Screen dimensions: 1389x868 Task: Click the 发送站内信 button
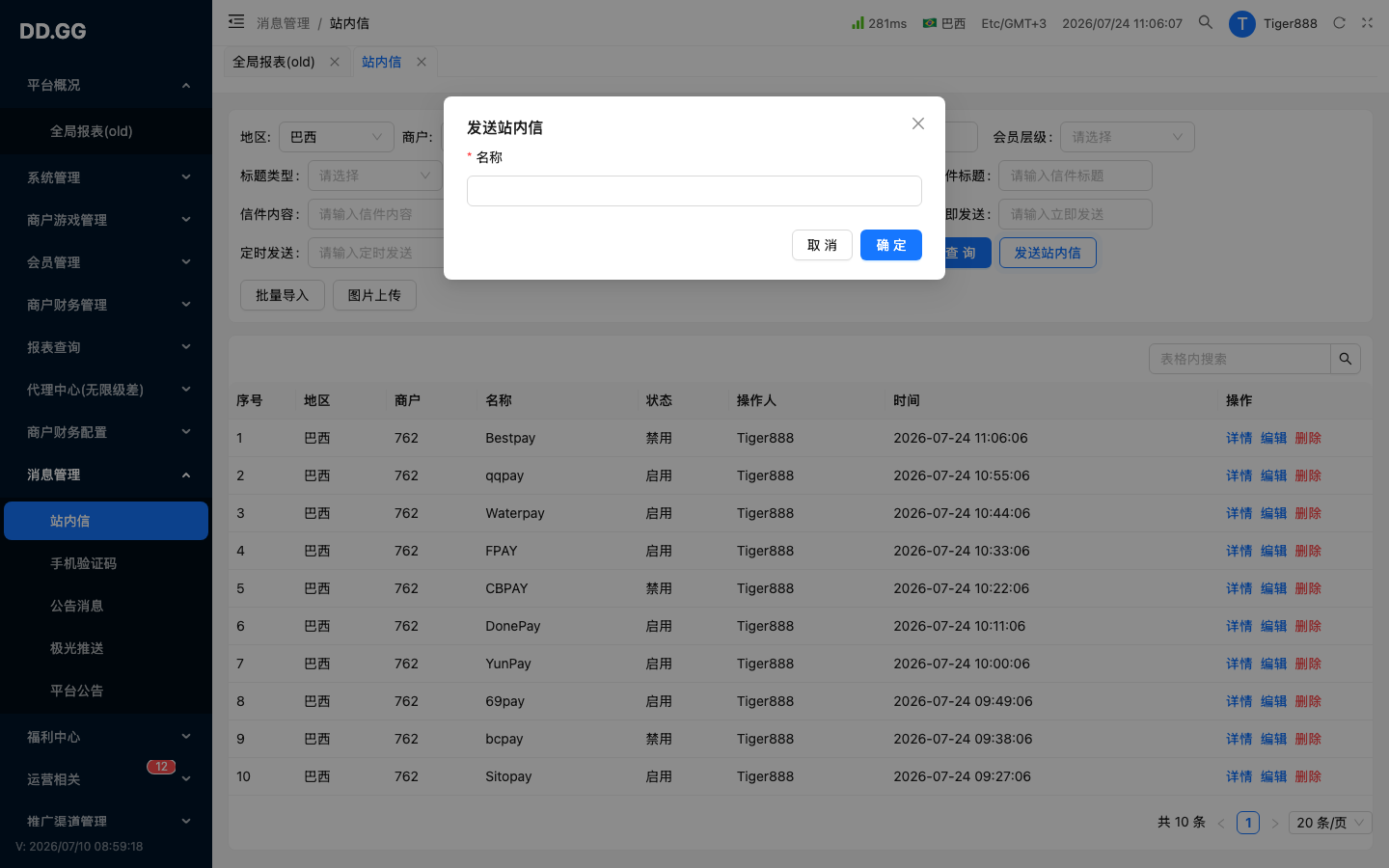[1048, 253]
